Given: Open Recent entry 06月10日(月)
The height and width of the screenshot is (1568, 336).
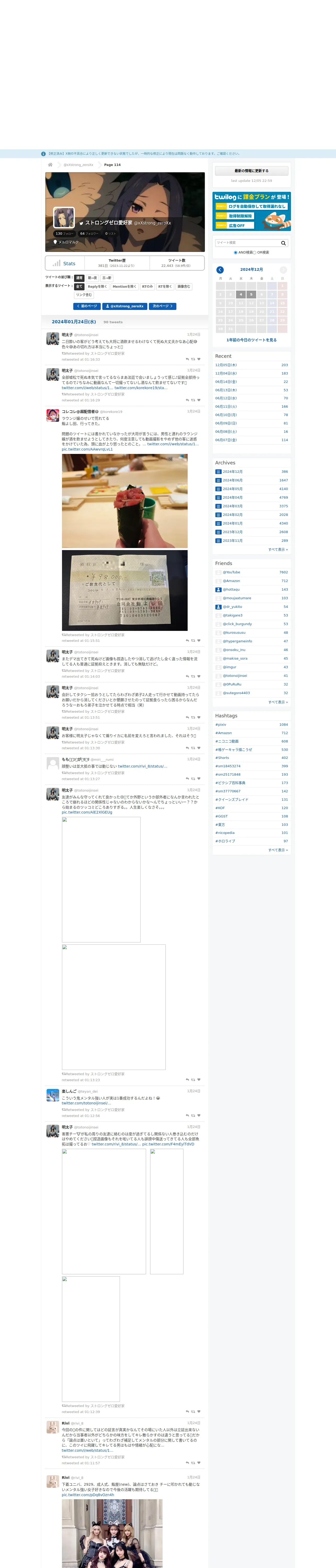Looking at the screenshot, I should point(226,415).
